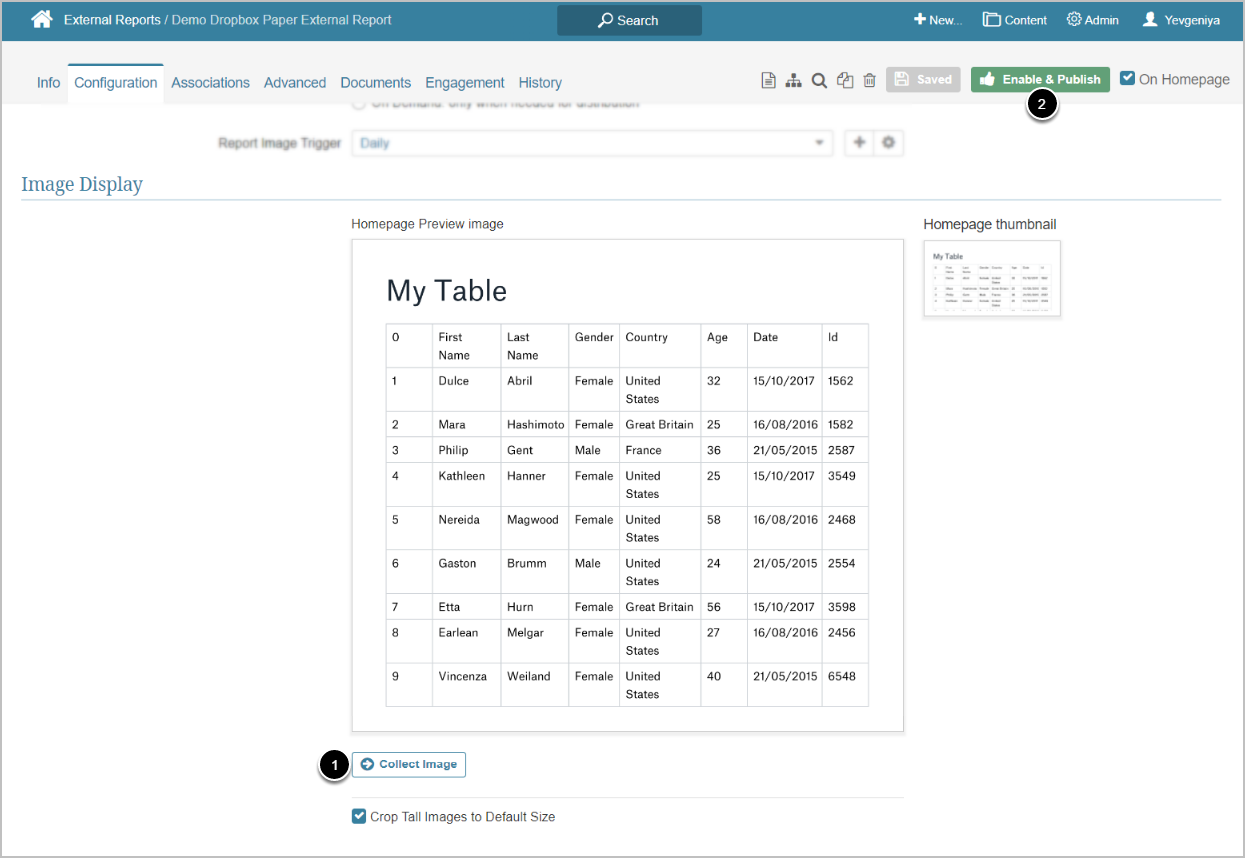Open the New... menu
The image size is (1245, 858).
pos(937,20)
